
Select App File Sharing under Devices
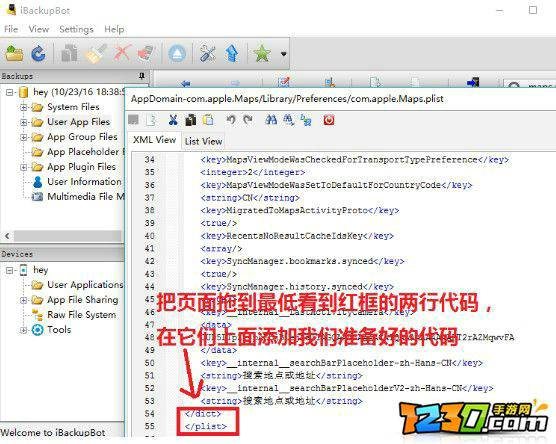tap(83, 300)
